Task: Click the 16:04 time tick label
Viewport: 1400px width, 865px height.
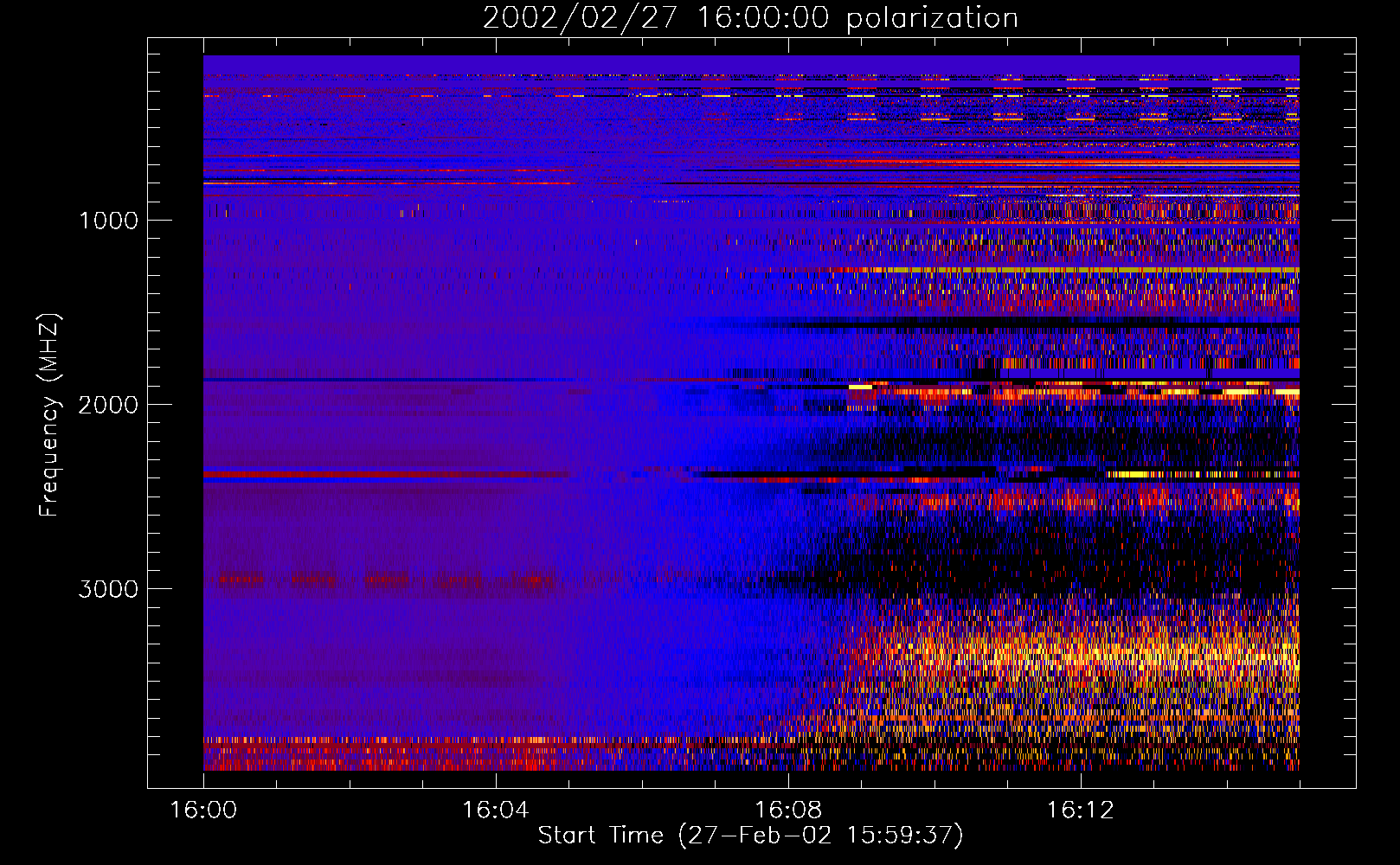Action: click(496, 811)
